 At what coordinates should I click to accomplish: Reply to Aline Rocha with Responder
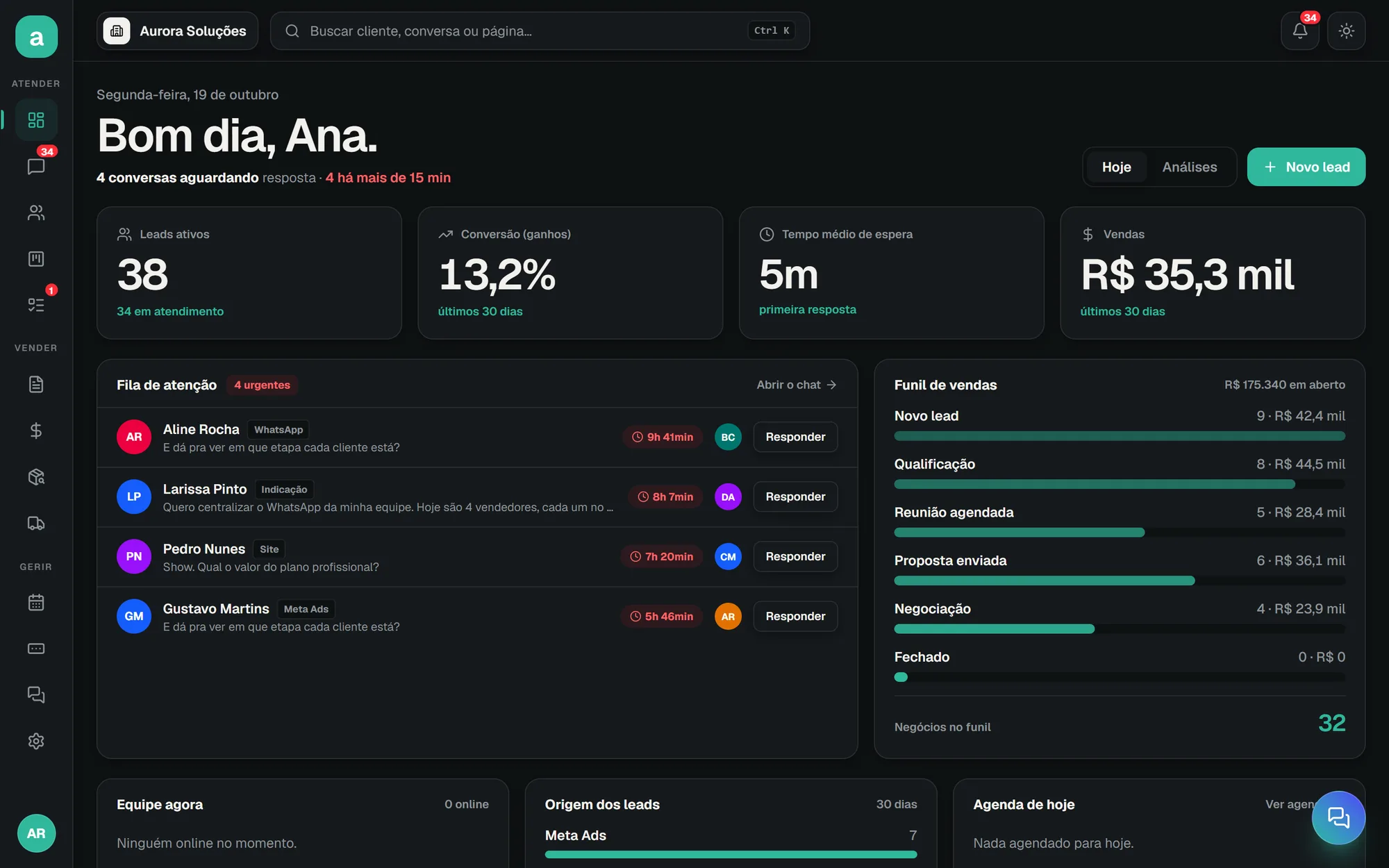pyautogui.click(x=795, y=437)
